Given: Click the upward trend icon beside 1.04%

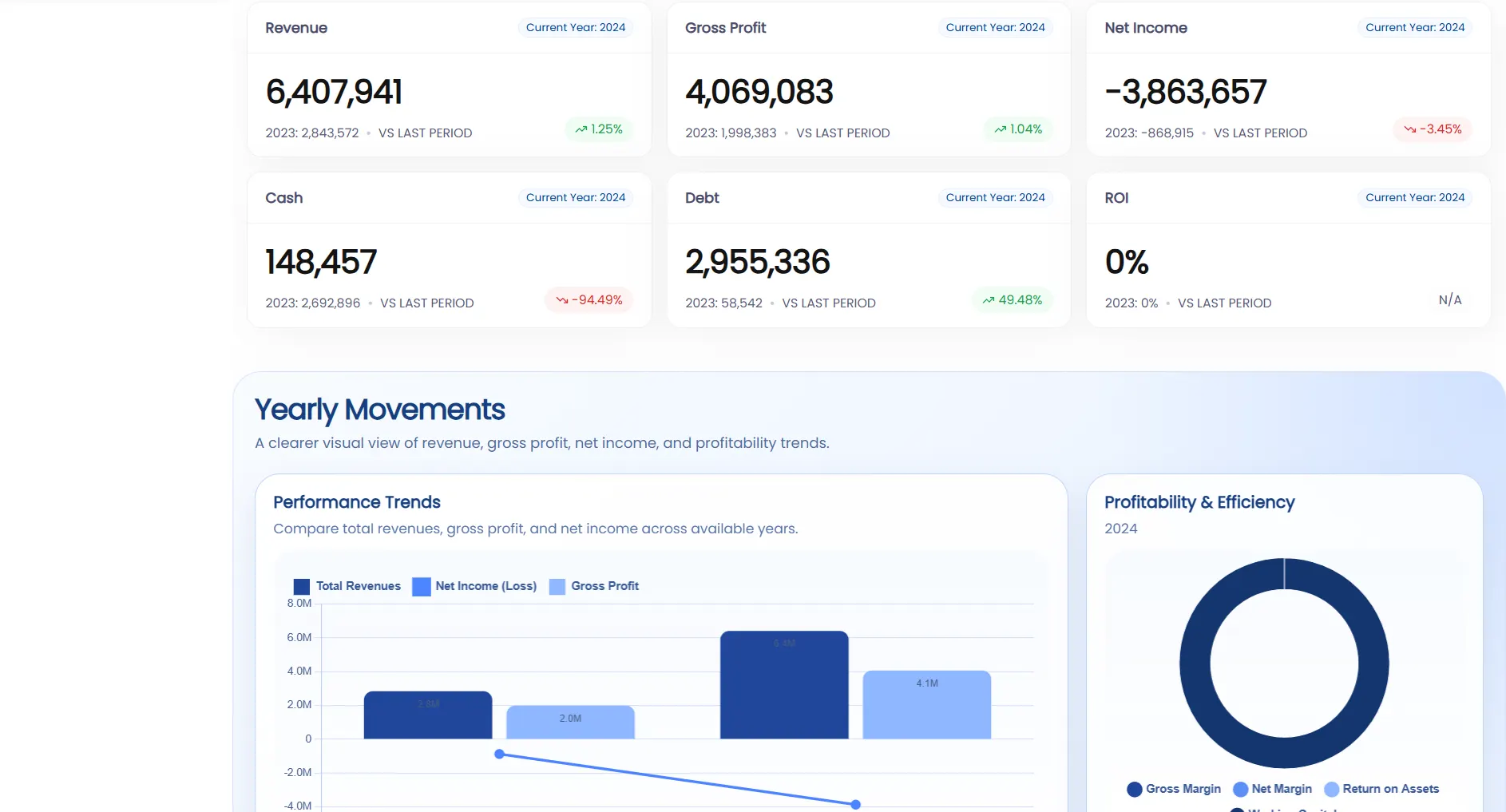Looking at the screenshot, I should 1001,129.
